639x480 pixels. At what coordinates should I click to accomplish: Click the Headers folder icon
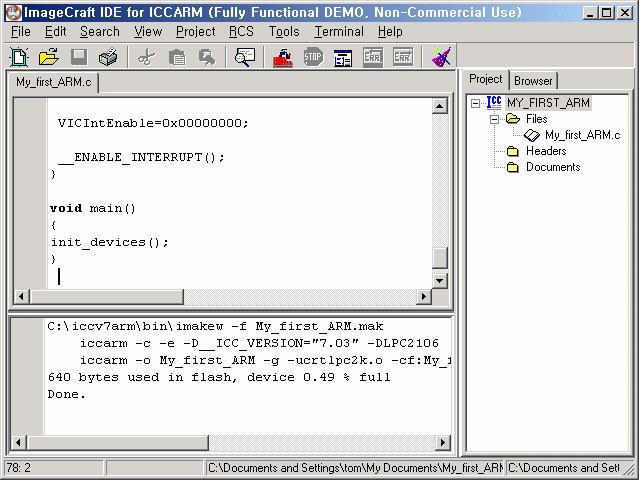[x=513, y=151]
